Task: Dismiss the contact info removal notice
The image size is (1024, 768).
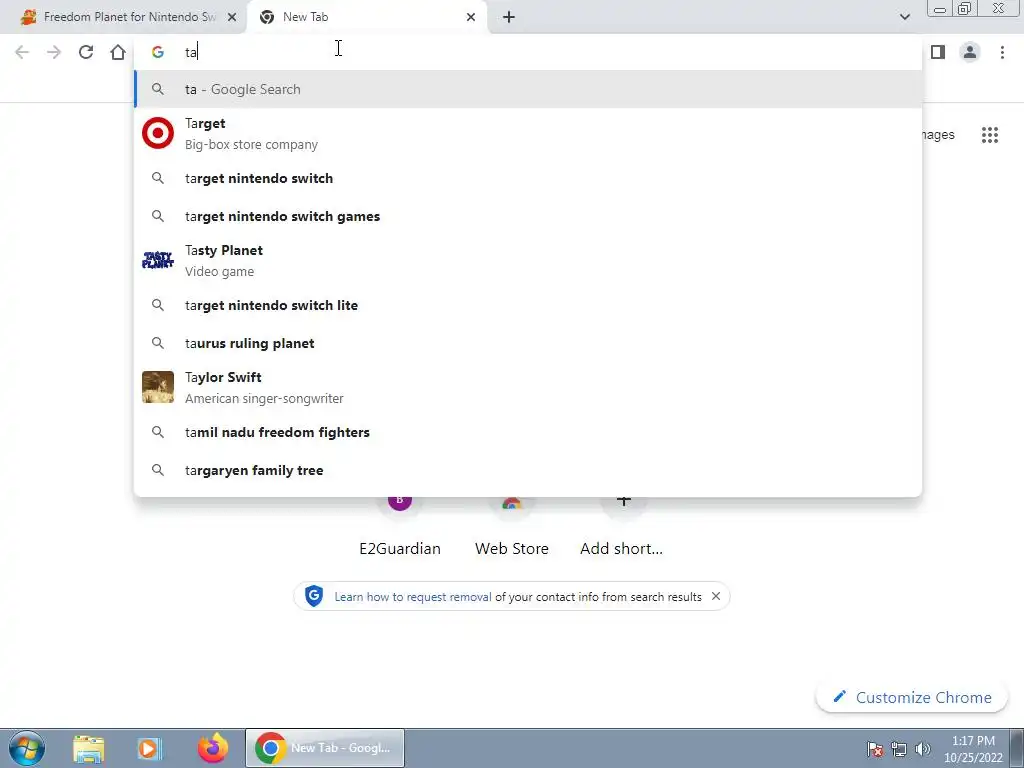Action: pos(716,596)
